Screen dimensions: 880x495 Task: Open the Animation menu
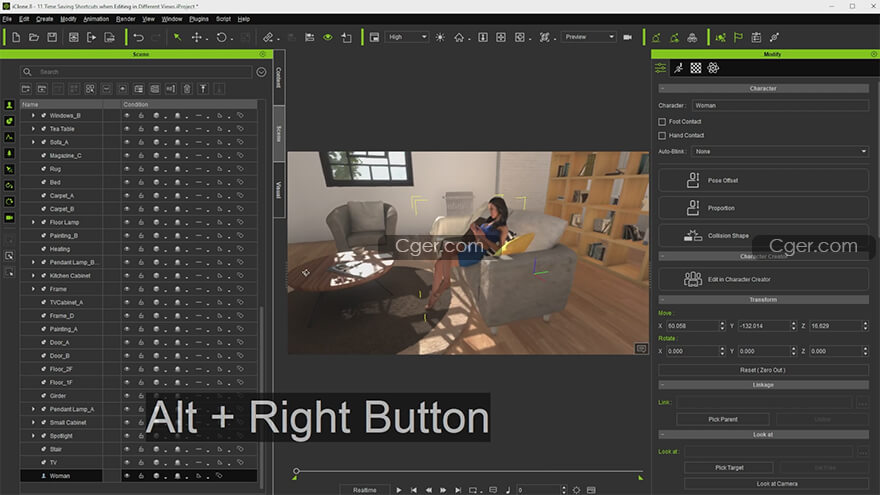click(96, 19)
